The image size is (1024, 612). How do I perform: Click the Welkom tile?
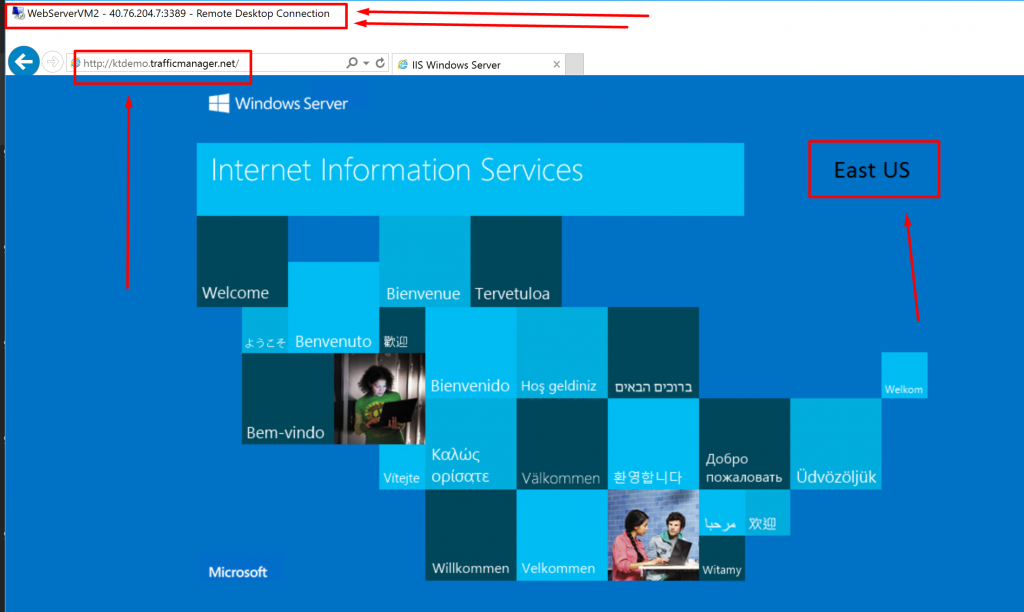(x=904, y=376)
